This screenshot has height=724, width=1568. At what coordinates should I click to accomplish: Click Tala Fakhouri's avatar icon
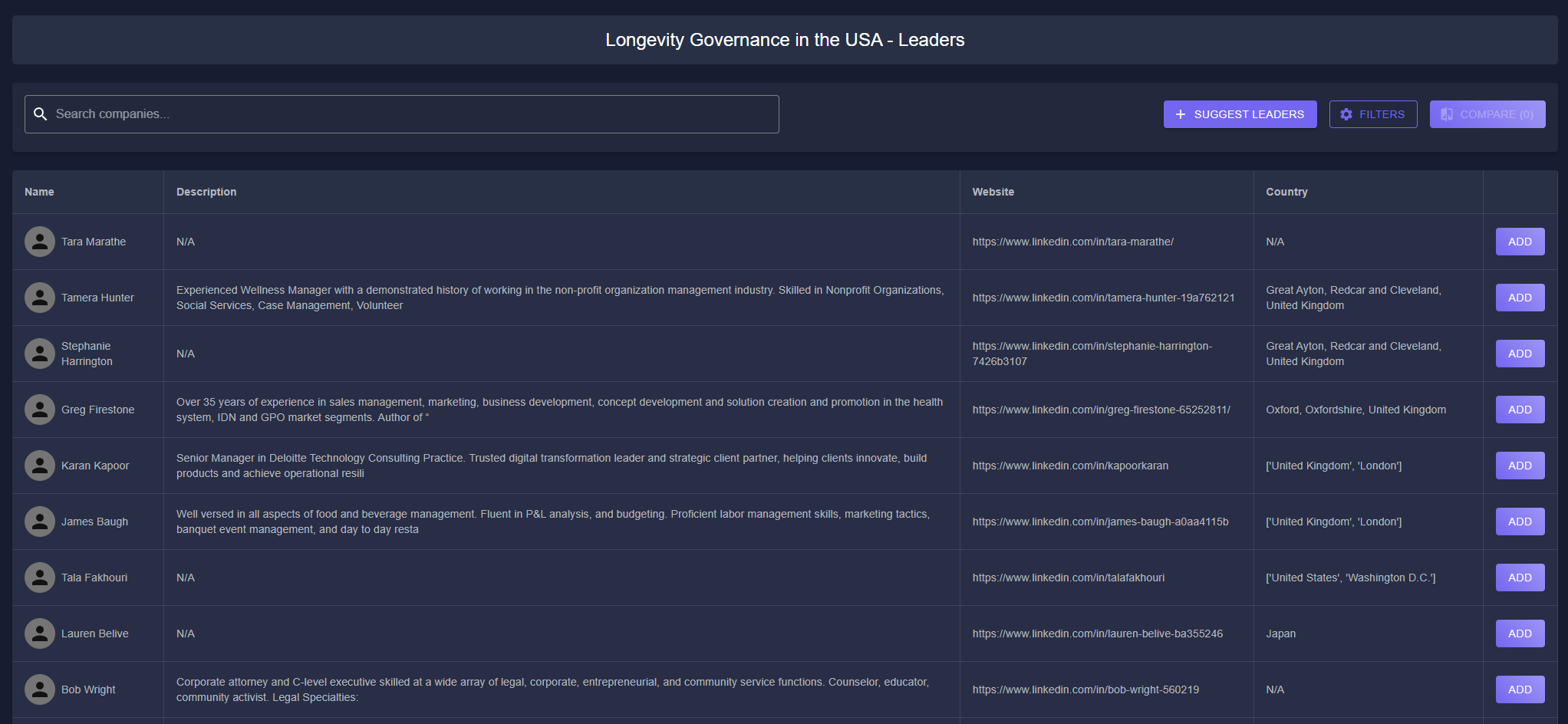click(x=40, y=578)
